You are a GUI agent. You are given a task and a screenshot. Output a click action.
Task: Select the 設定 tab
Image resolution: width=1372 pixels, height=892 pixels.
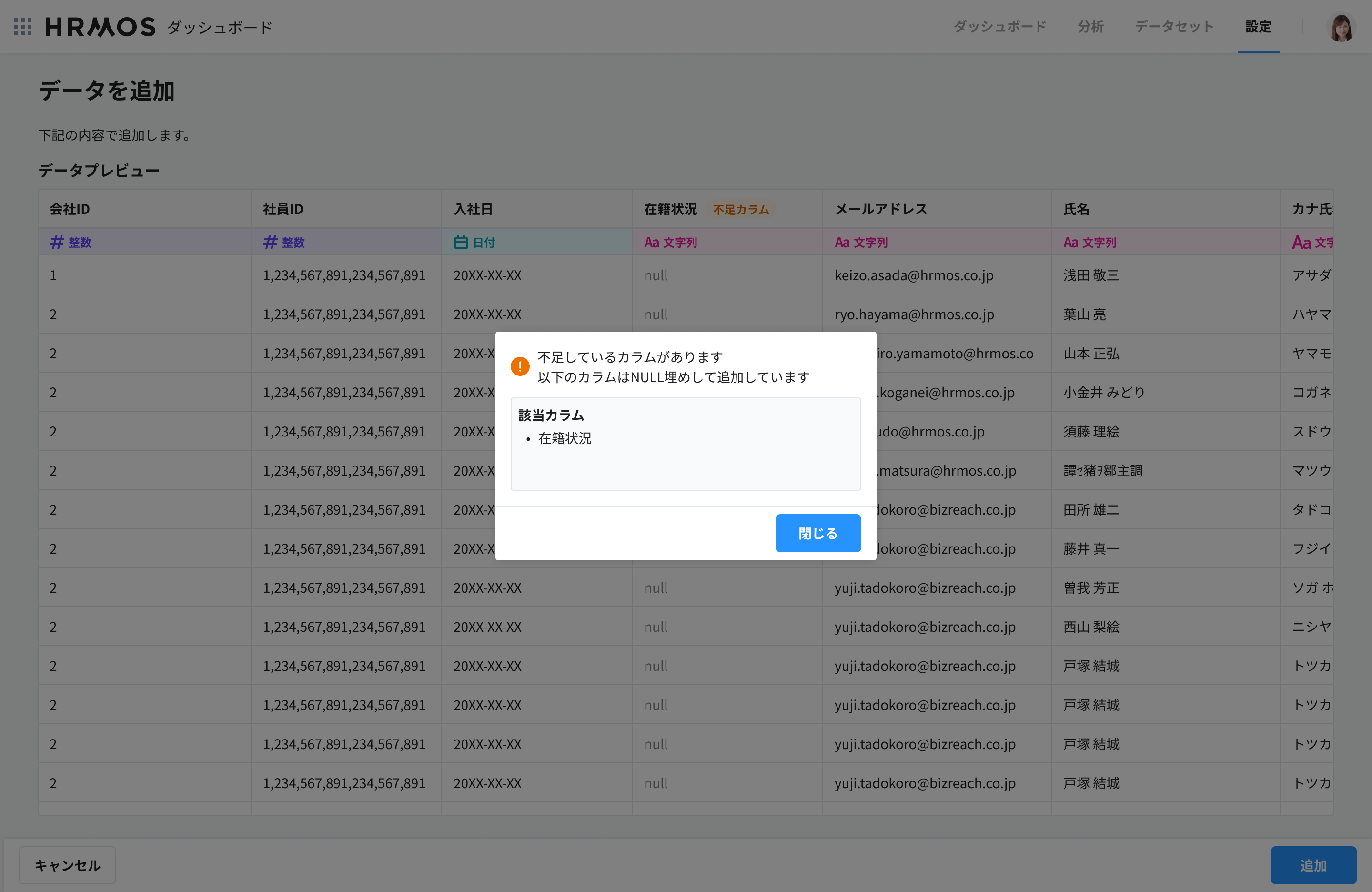click(1258, 27)
